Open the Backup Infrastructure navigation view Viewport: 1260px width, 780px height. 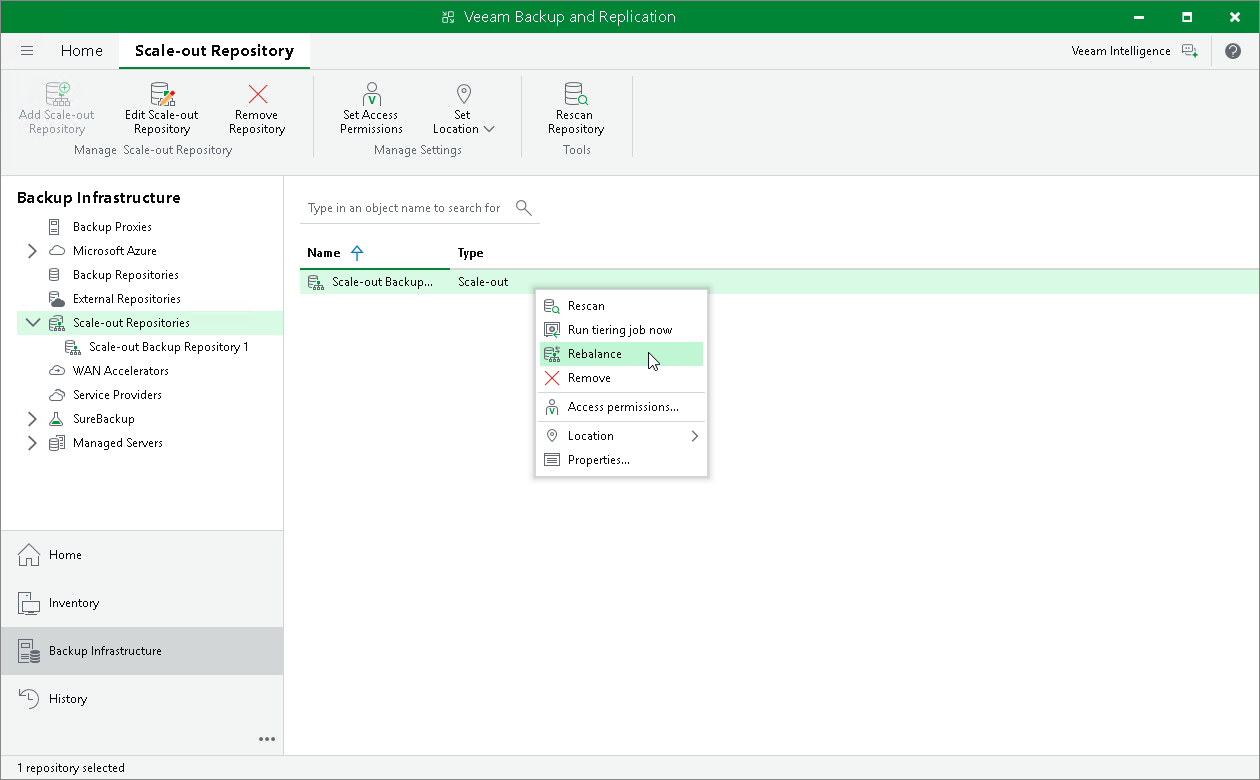click(142, 651)
